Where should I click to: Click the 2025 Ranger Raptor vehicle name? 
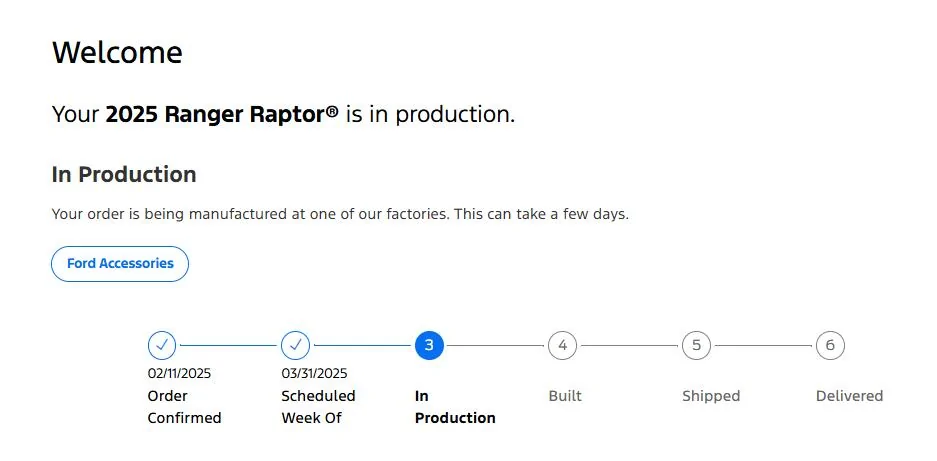[x=222, y=114]
